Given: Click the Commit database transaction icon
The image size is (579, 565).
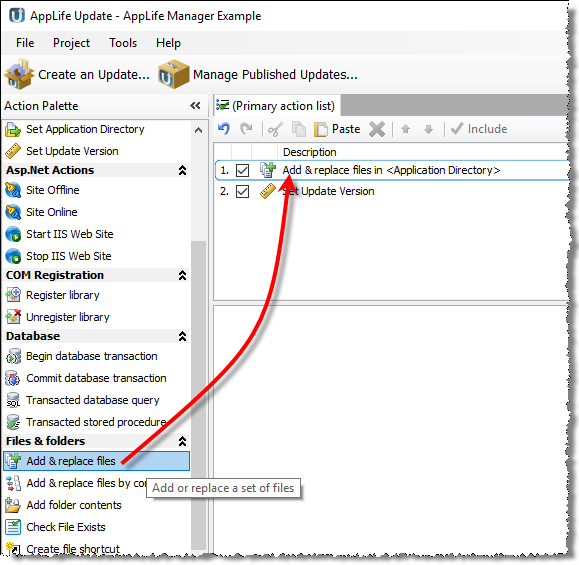Looking at the screenshot, I should pos(13,378).
